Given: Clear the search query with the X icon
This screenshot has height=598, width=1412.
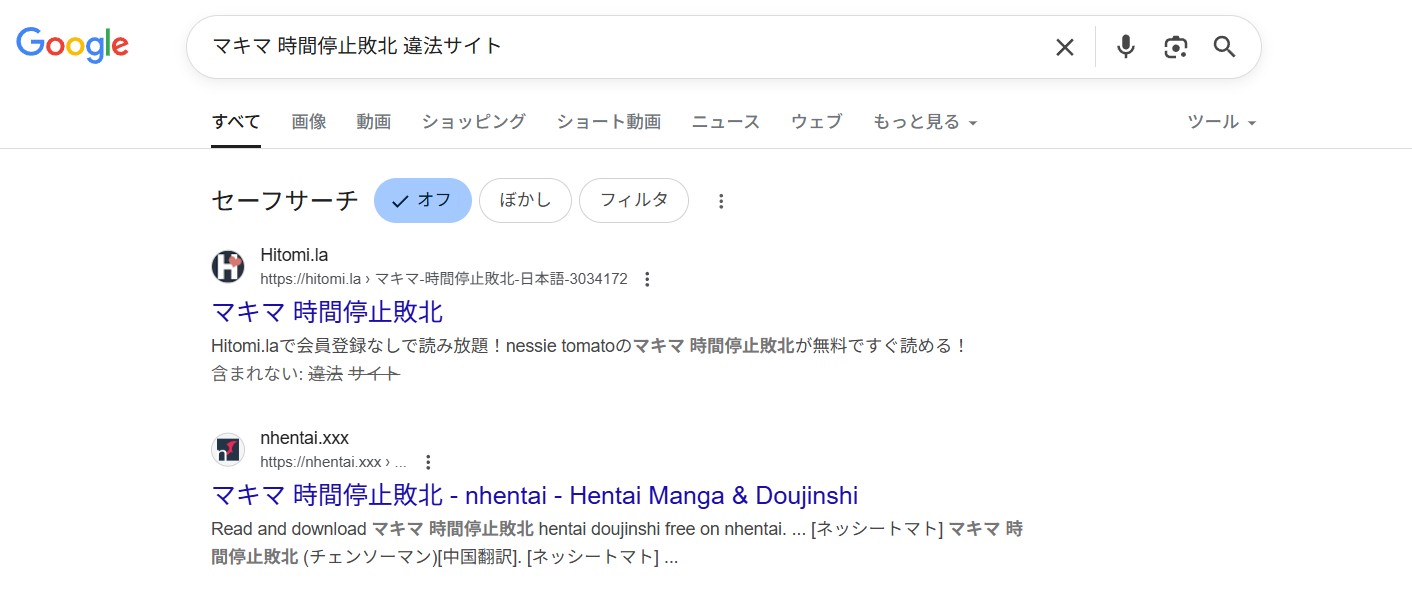Looking at the screenshot, I should 1064,46.
